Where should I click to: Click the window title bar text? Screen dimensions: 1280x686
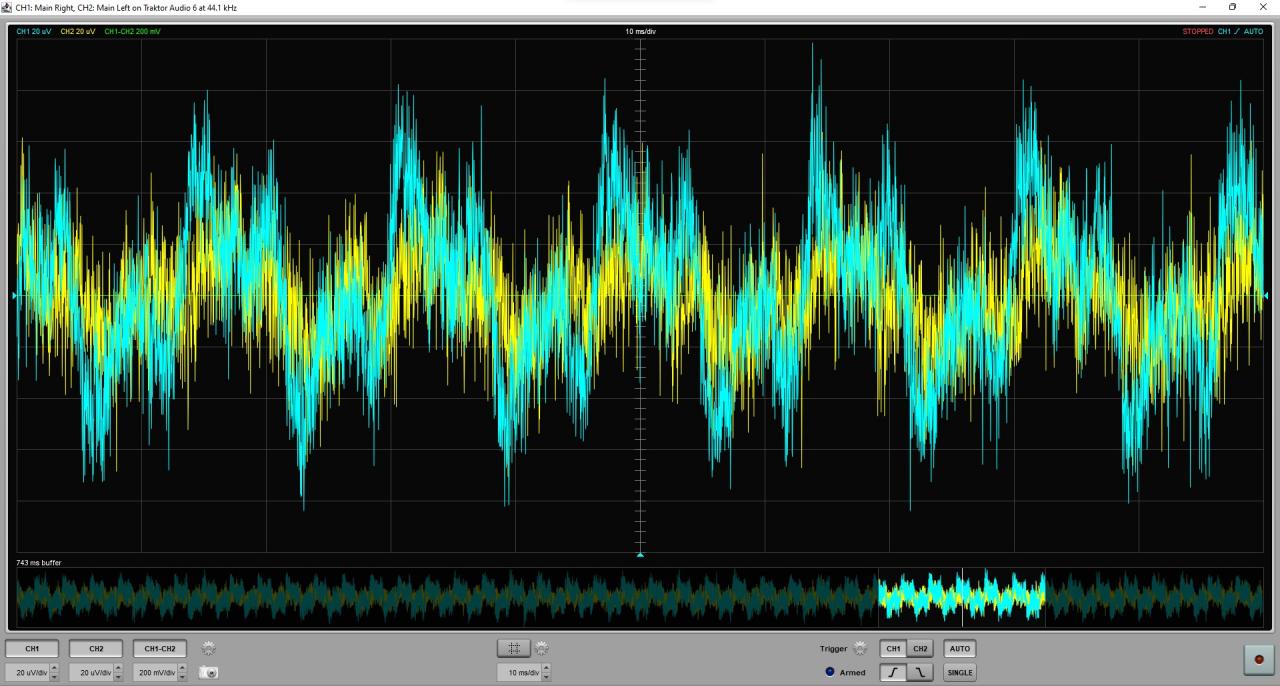pyautogui.click(x=126, y=7)
